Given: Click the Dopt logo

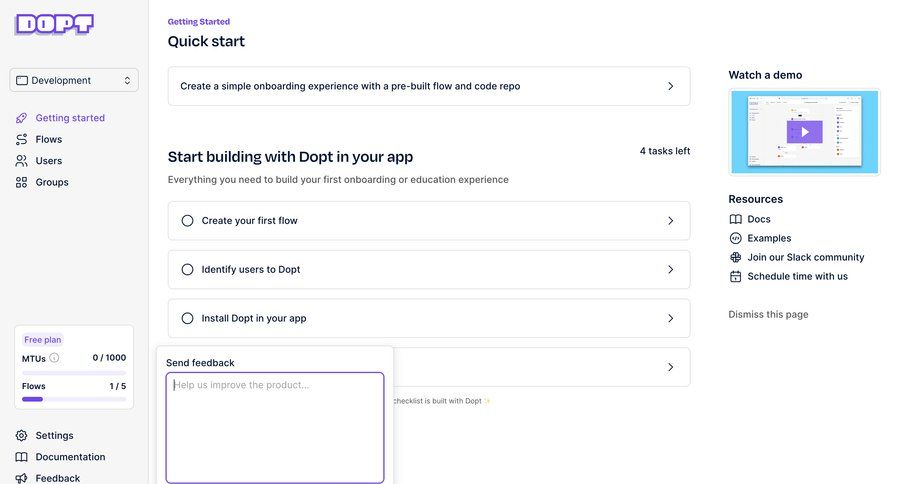Looking at the screenshot, I should 55,24.
